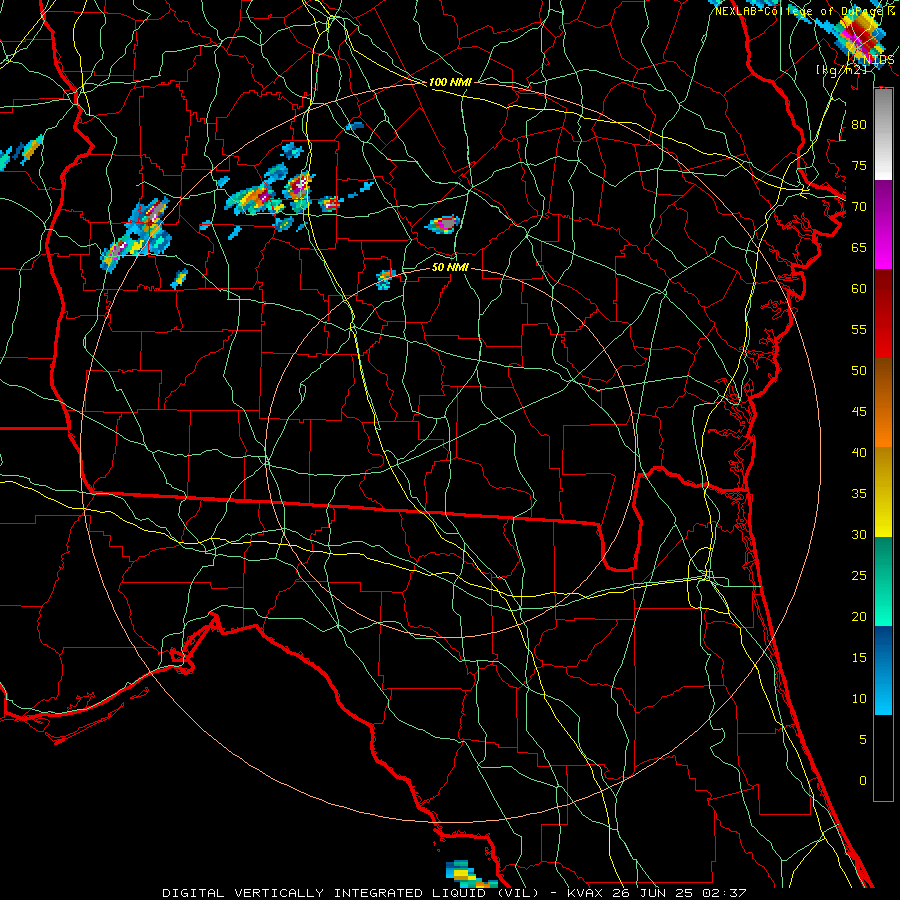Pick the black segment at the color bar bottom

click(883, 758)
